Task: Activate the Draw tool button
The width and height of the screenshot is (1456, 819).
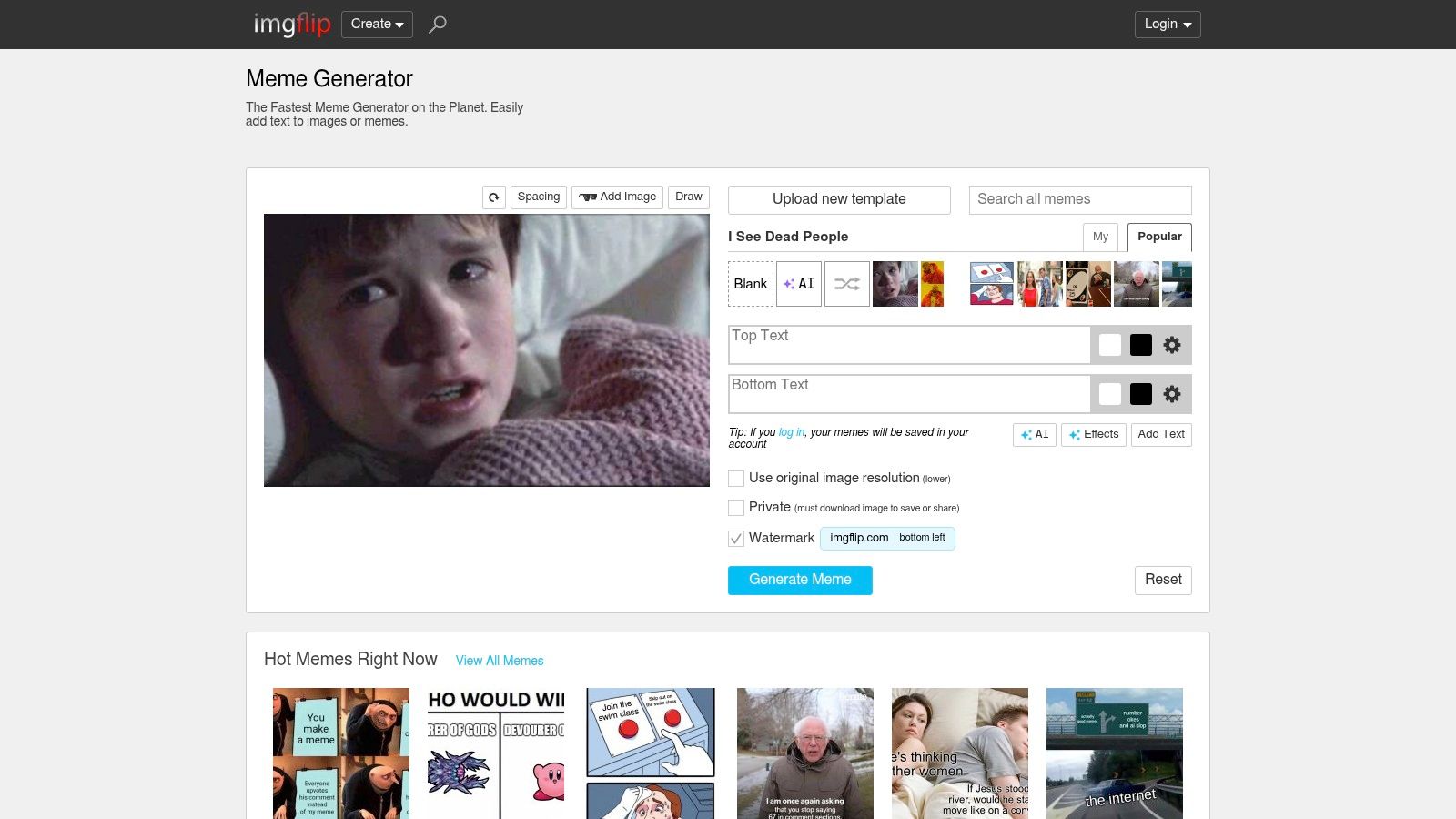Action: [x=689, y=197]
